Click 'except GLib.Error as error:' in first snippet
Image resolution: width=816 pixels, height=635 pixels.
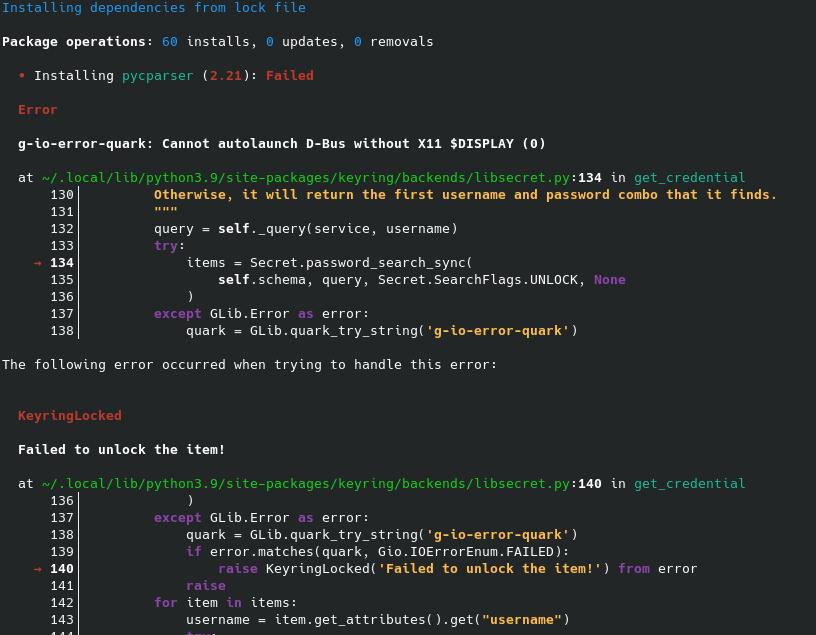click(x=261, y=314)
